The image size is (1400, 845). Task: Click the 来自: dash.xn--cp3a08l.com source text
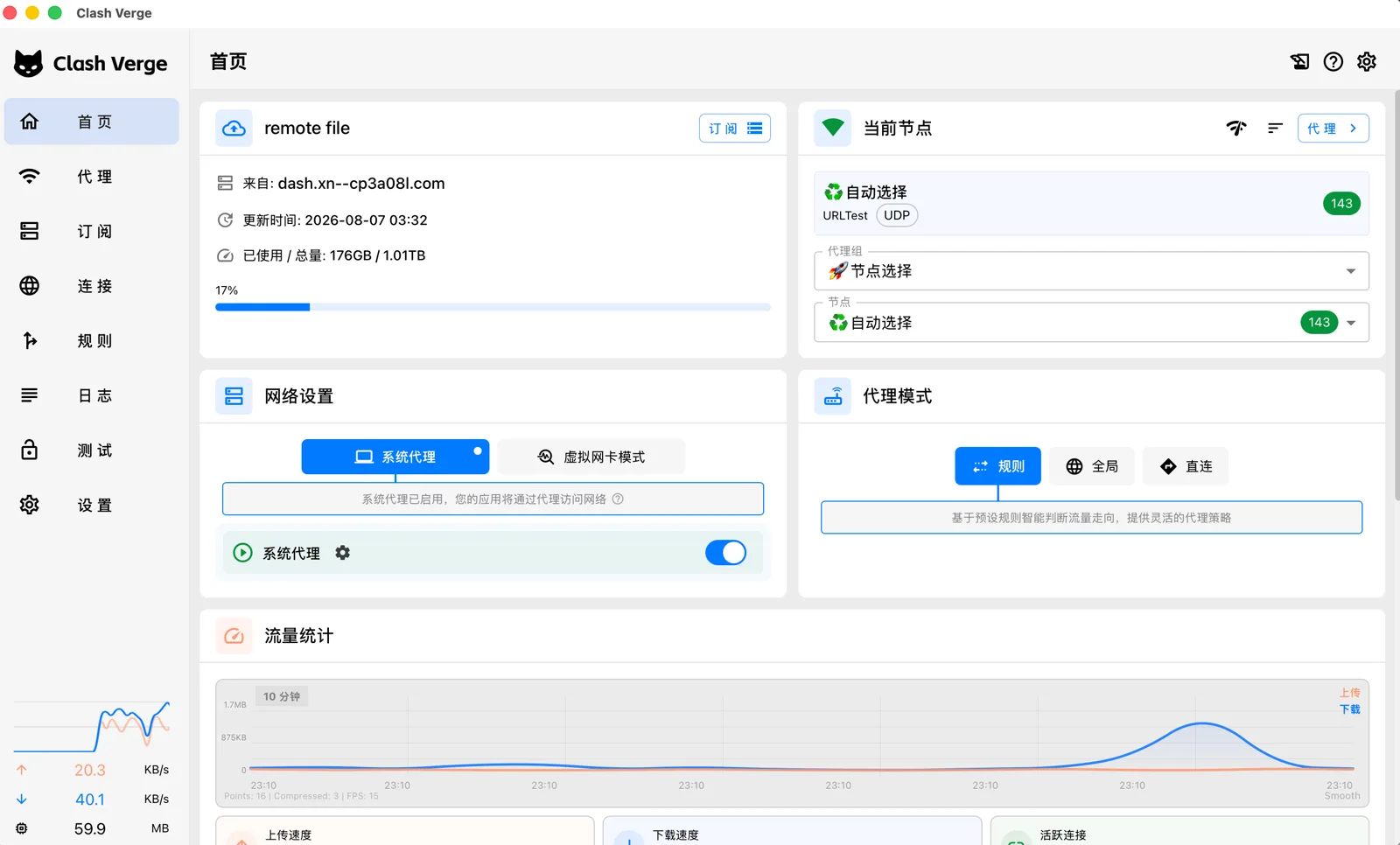pos(344,184)
